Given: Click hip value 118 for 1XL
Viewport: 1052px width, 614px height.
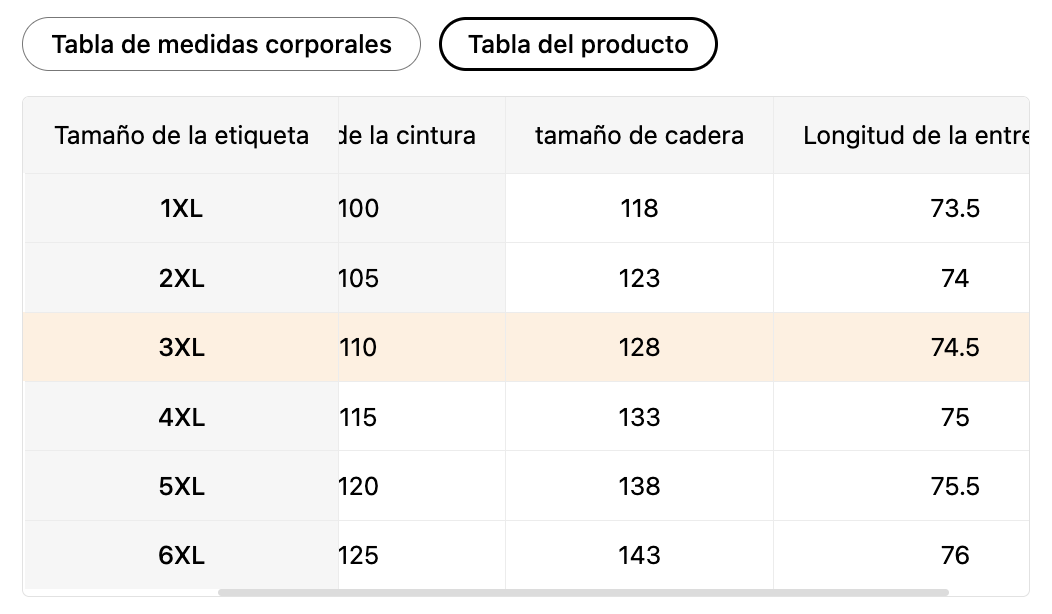Looking at the screenshot, I should (x=639, y=208).
